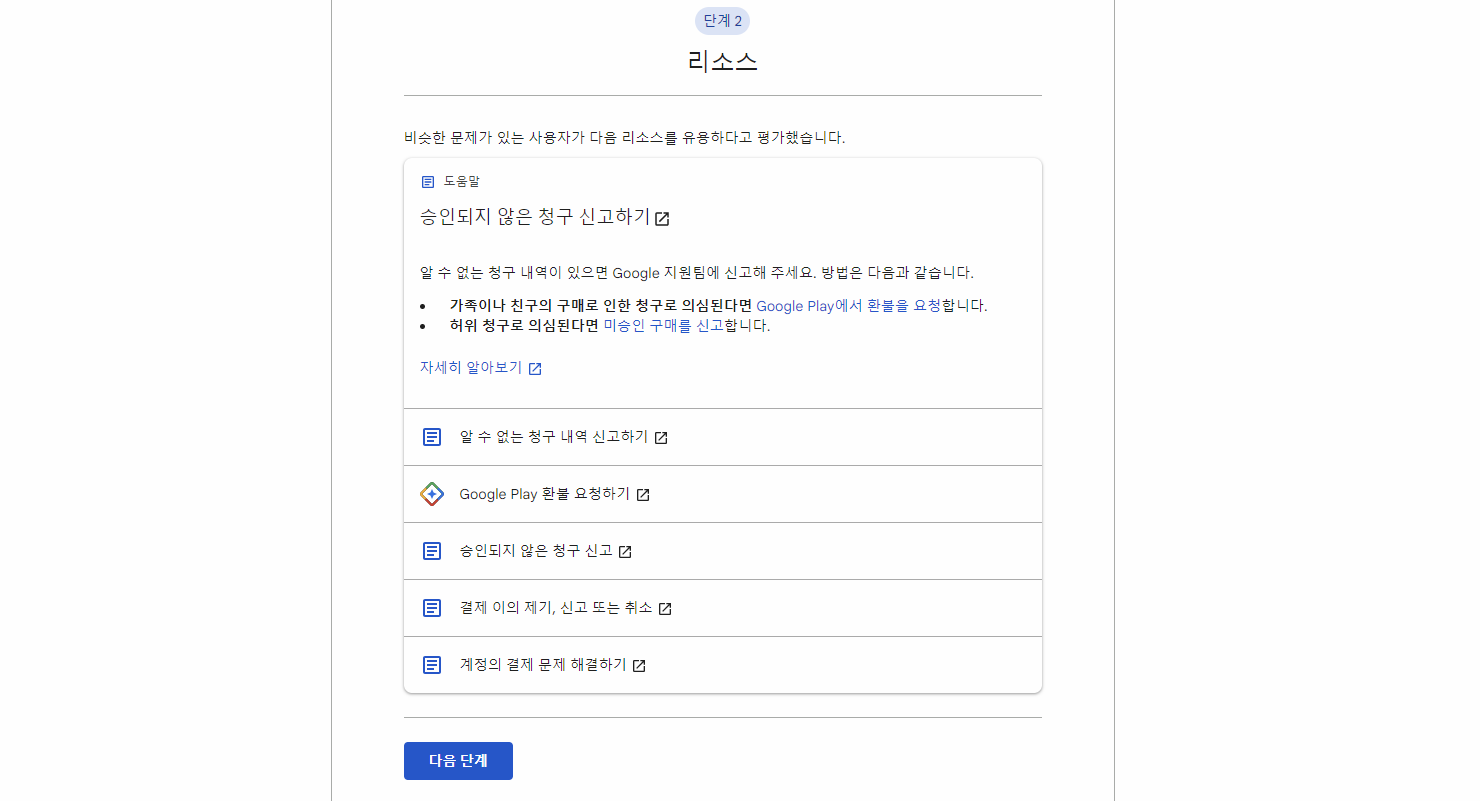
Task: Click the external link icon after Google Play 환불 요청하기
Action: (644, 493)
